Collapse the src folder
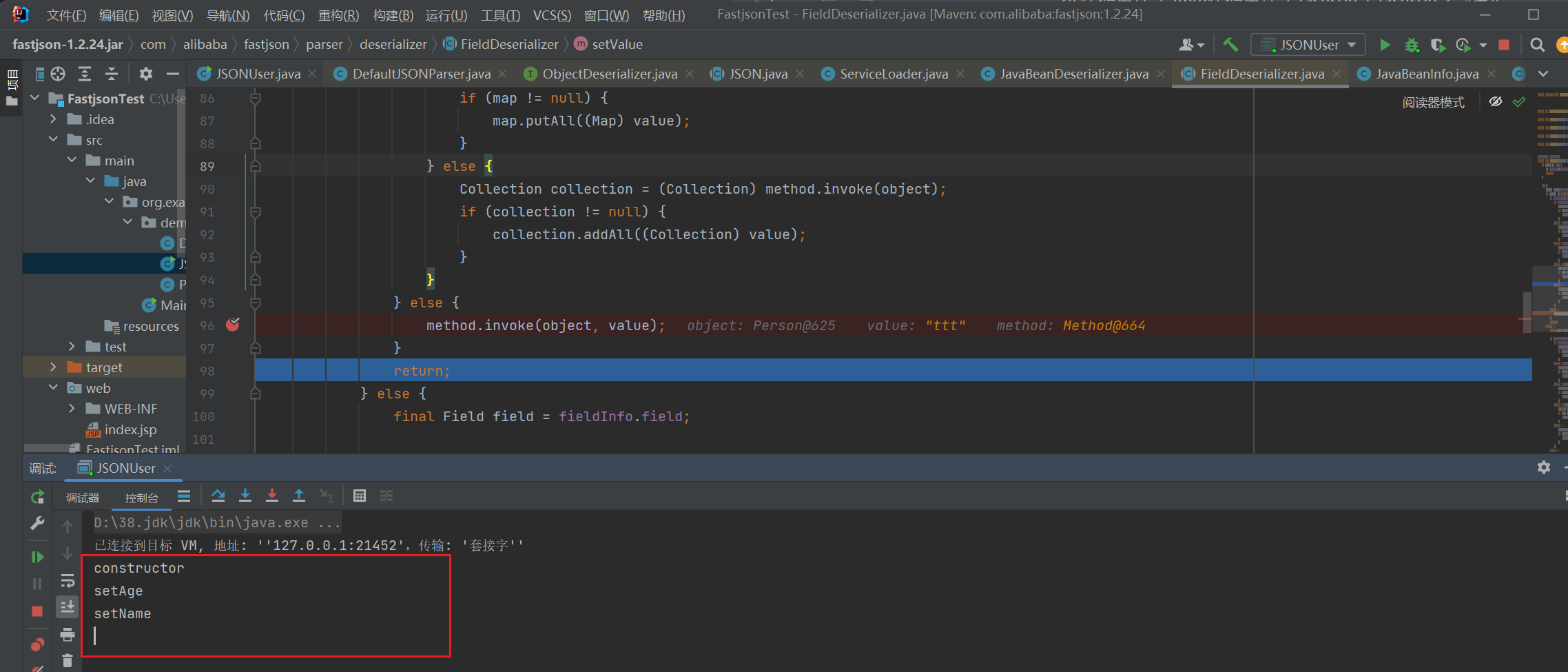The image size is (1568, 672). pos(54,140)
